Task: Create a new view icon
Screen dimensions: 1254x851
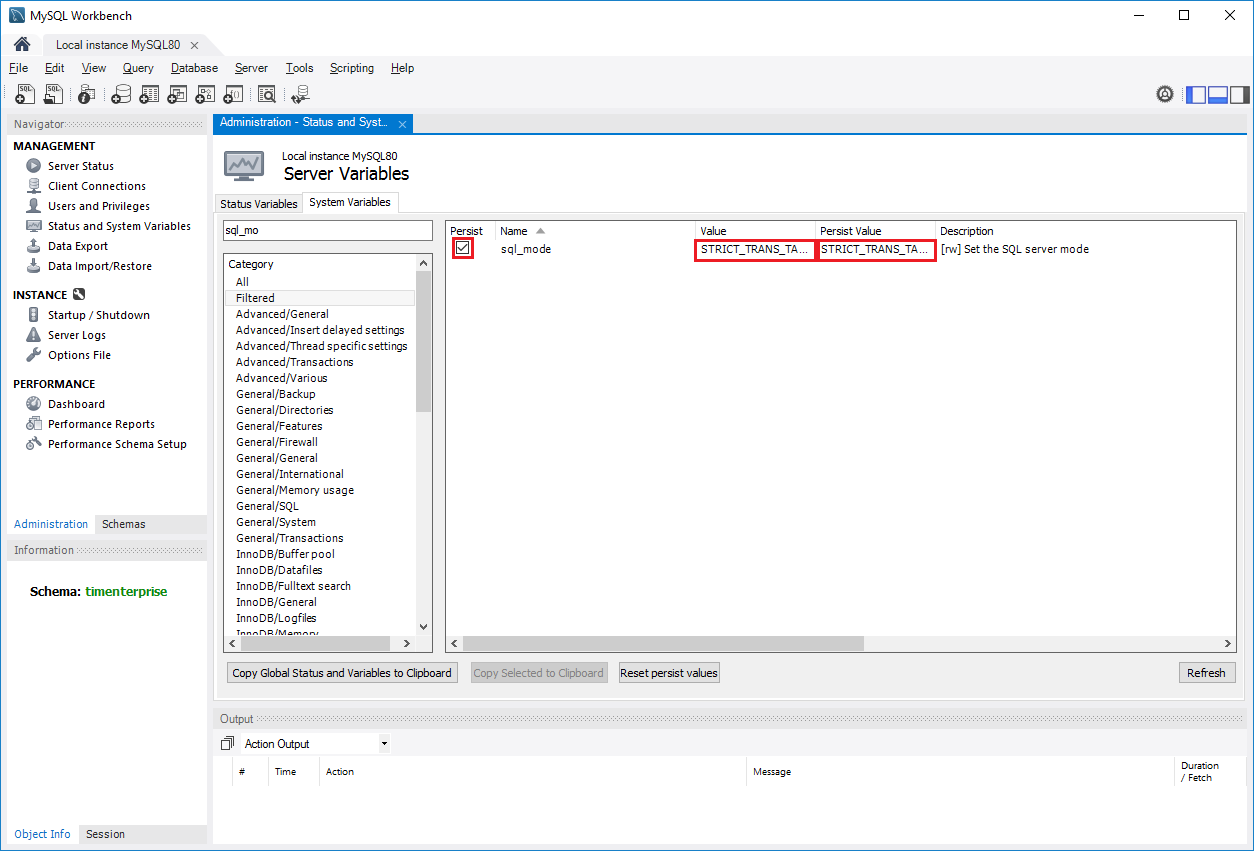Action: (x=177, y=94)
